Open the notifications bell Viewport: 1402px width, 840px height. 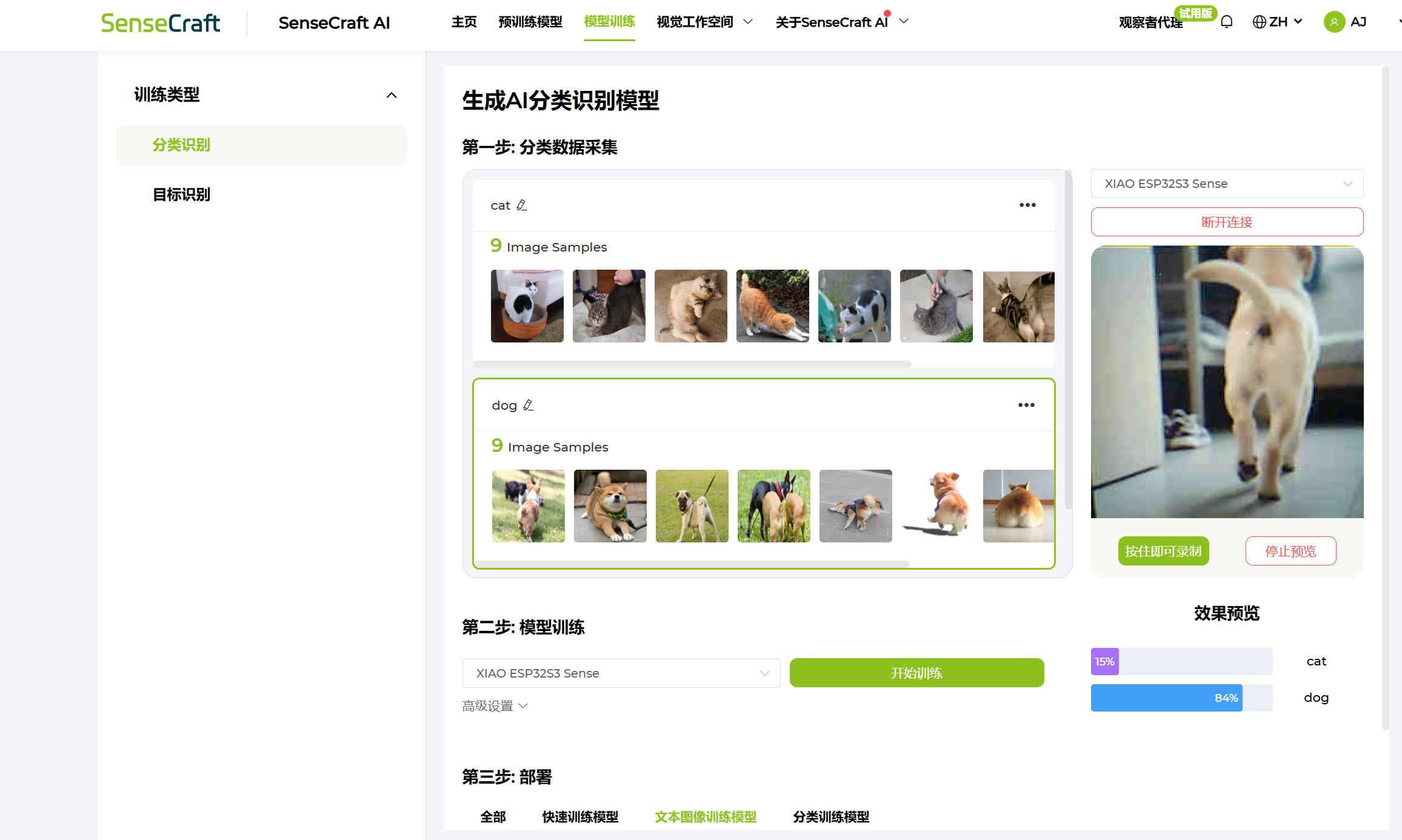click(1226, 22)
